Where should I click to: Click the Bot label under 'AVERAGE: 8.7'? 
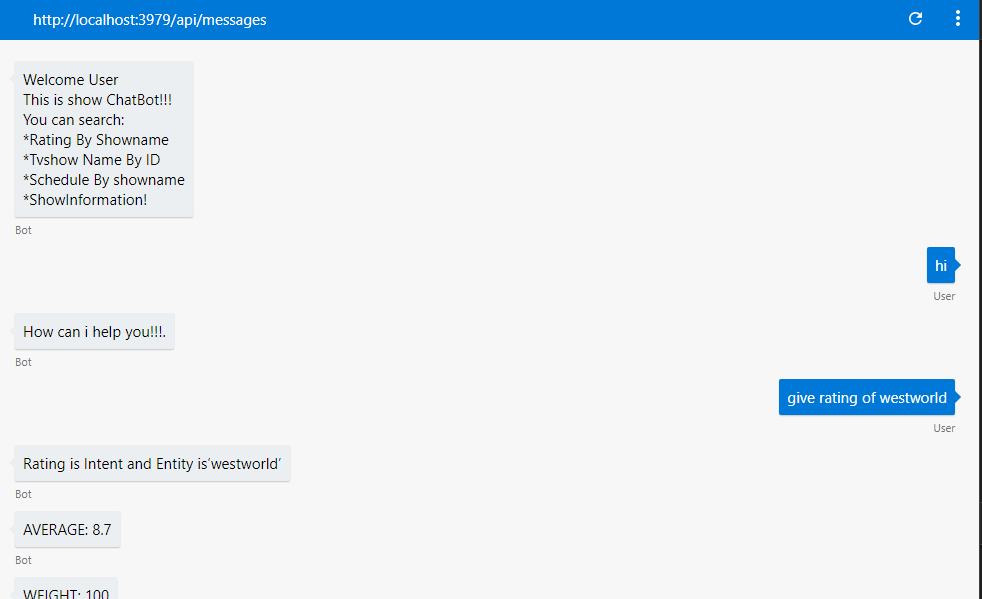[23, 560]
